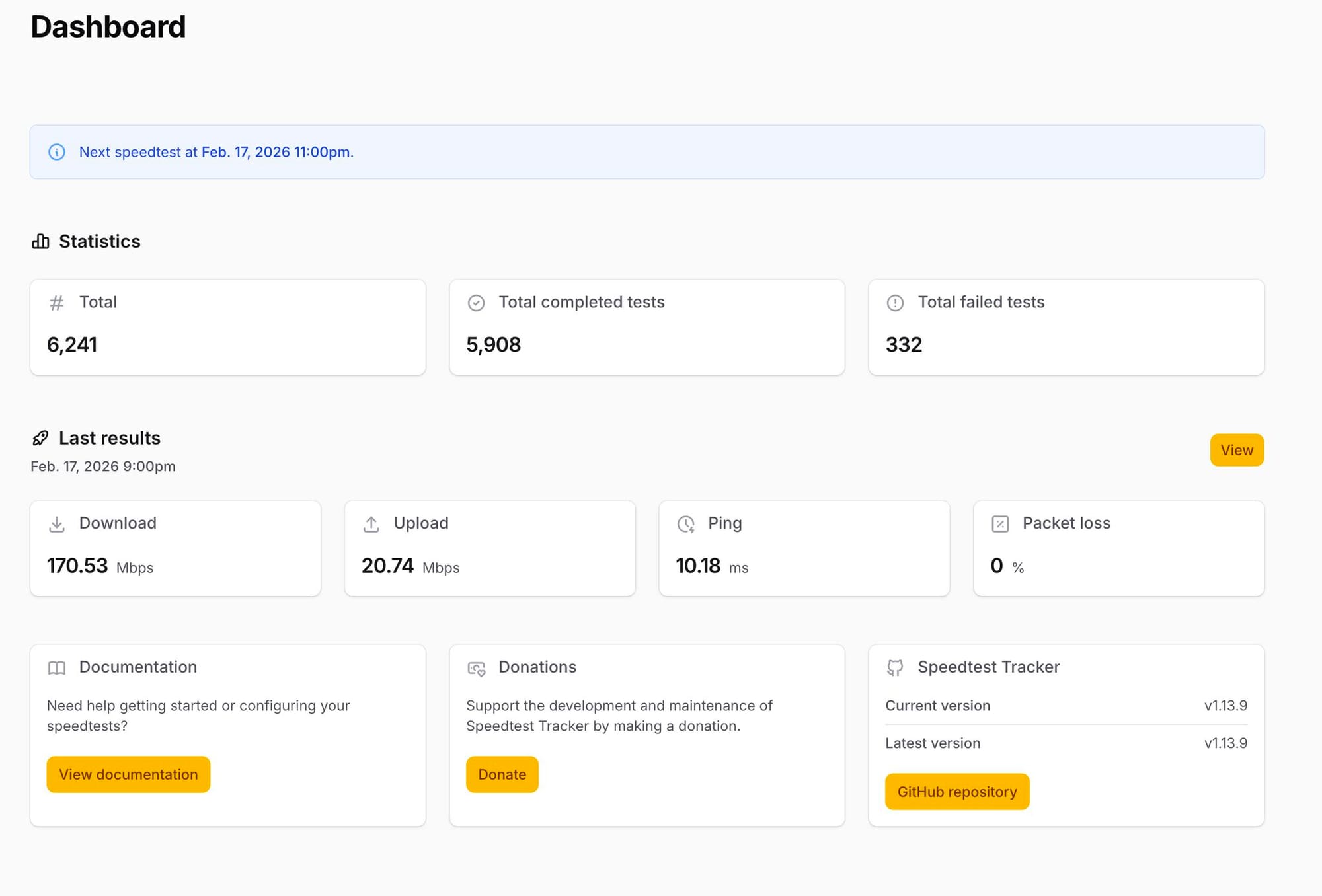Click the rocket icon beside Last results
Screen dimensions: 1322x896
click(40, 438)
